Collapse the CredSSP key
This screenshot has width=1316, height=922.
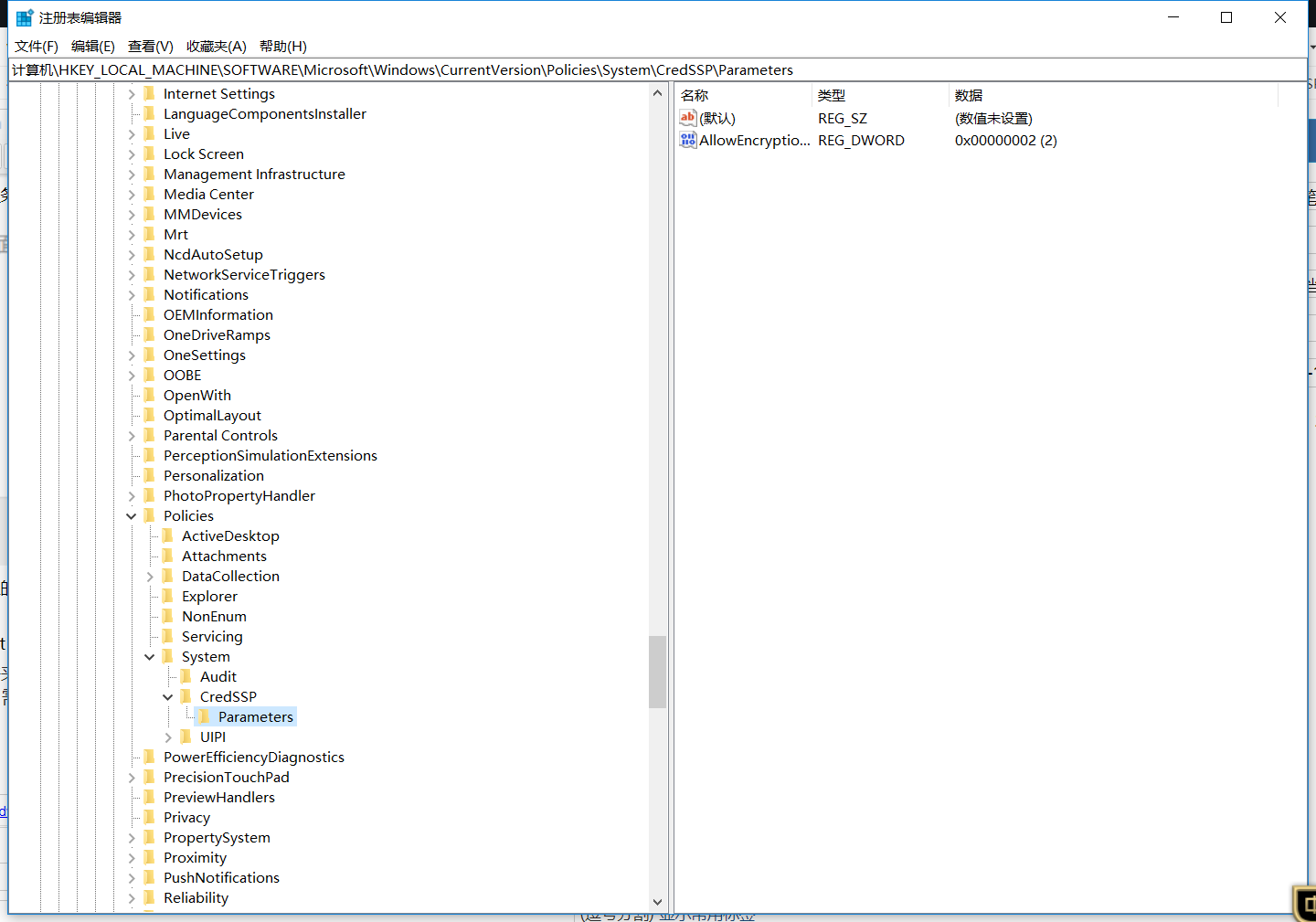(168, 697)
